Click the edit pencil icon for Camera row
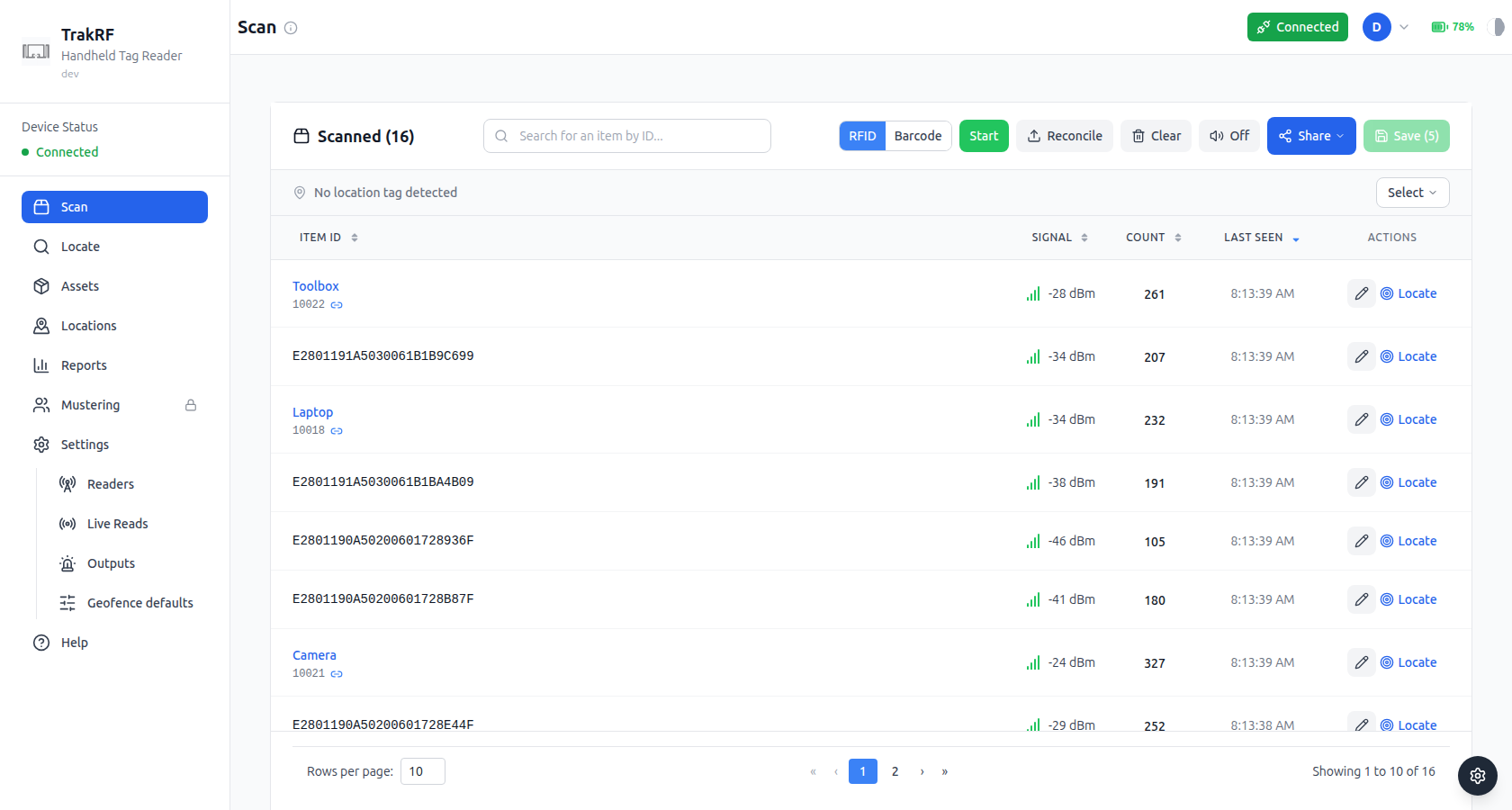The height and width of the screenshot is (810, 1512). coord(1361,662)
